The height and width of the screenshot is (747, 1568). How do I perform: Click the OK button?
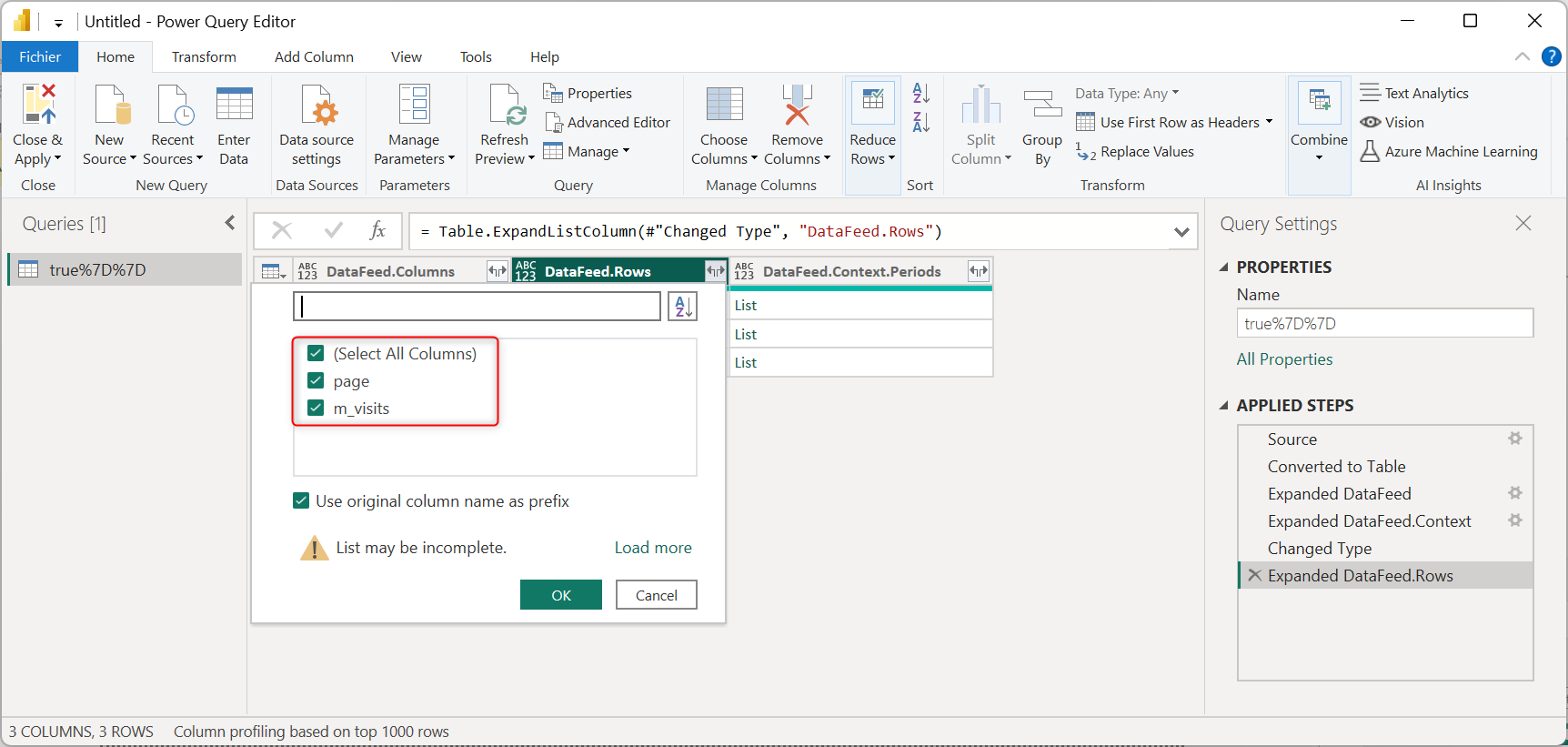coord(560,595)
